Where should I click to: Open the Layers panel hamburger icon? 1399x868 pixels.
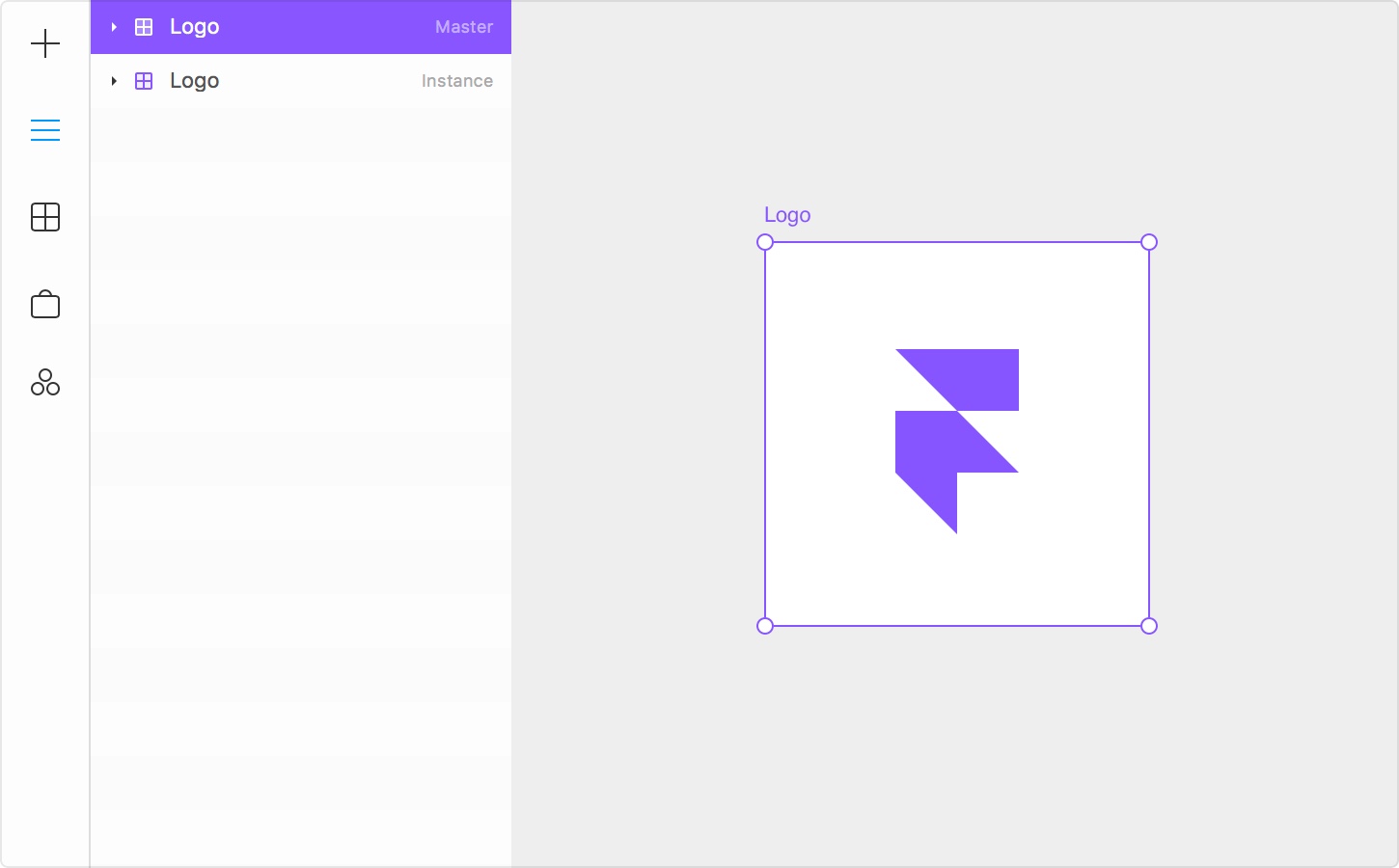(x=45, y=130)
